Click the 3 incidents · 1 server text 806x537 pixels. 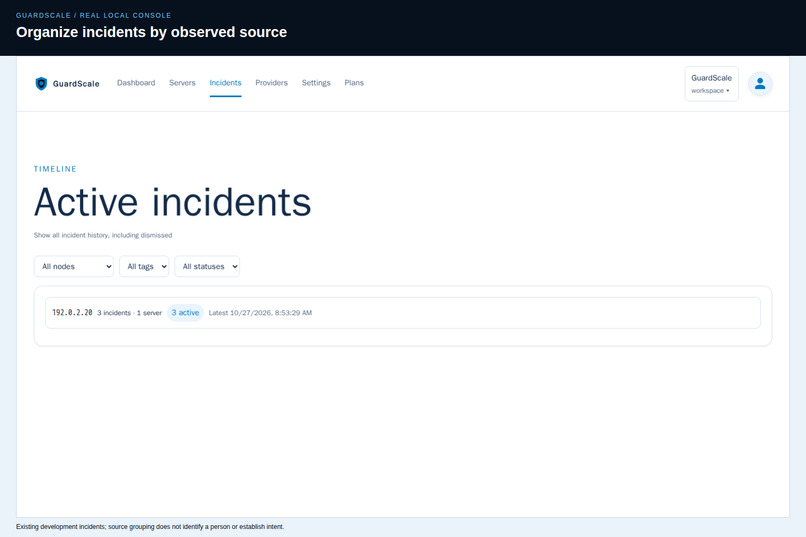(130, 313)
